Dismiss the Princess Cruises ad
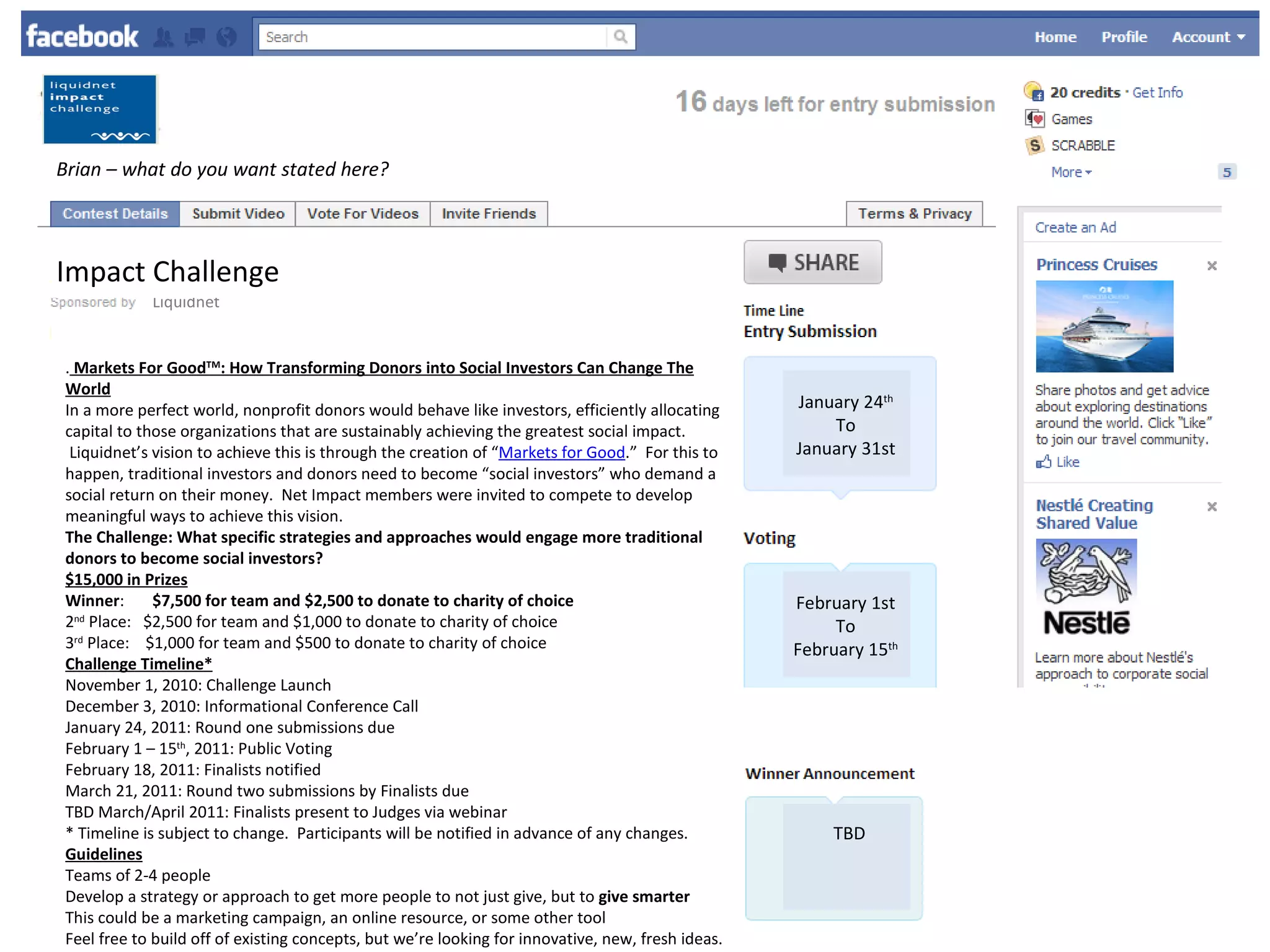The height and width of the screenshot is (952, 1270). pos(1212,266)
